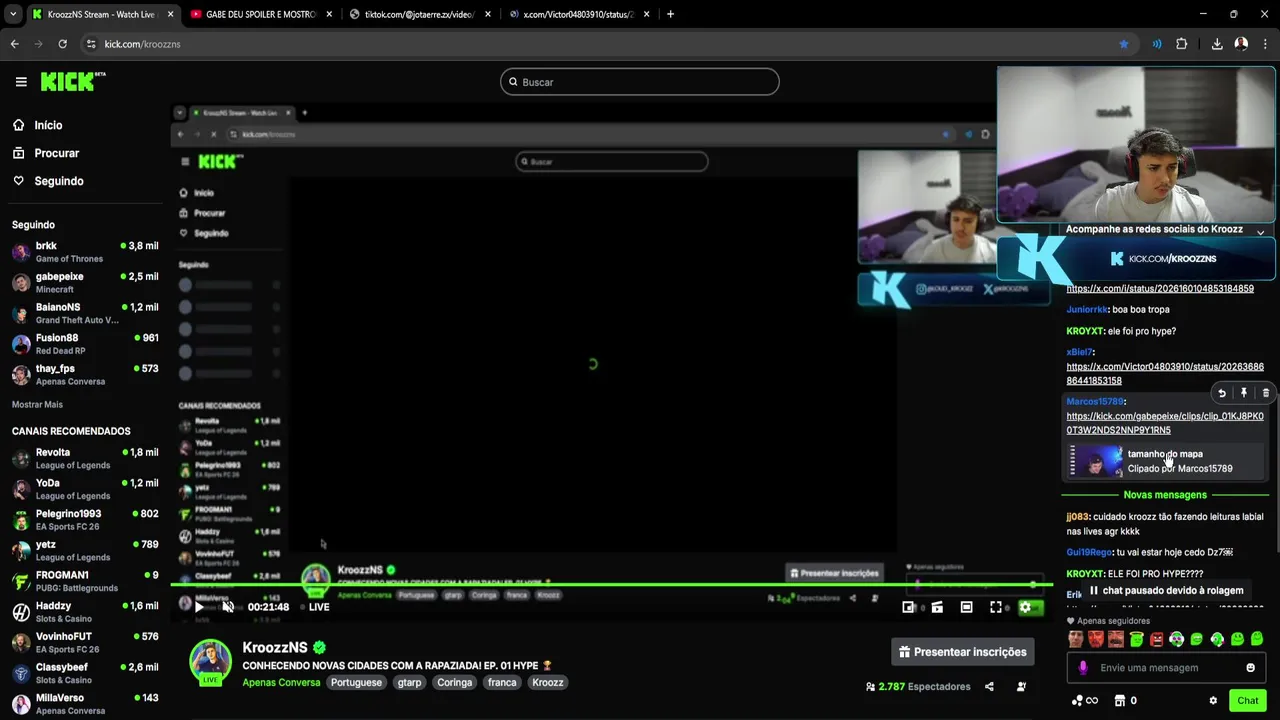
Task: Open Revolta recommended channel
Action: point(85,459)
